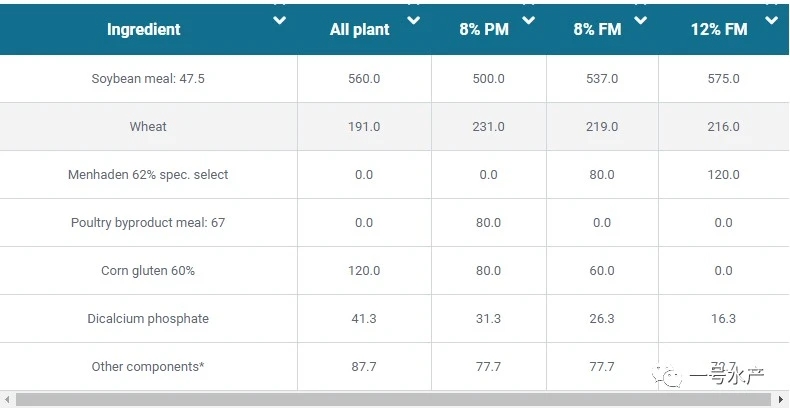Click the right scrollbar arrow
The image size is (790, 410).
point(781,399)
